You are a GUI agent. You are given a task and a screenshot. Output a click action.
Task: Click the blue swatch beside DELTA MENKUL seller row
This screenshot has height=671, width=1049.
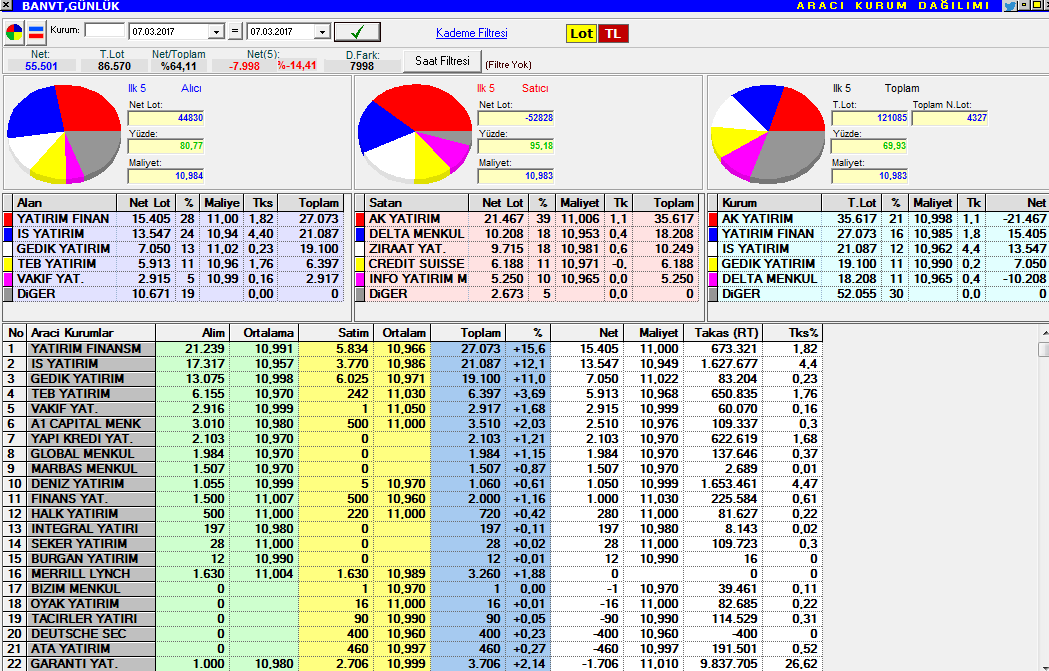[x=360, y=234]
